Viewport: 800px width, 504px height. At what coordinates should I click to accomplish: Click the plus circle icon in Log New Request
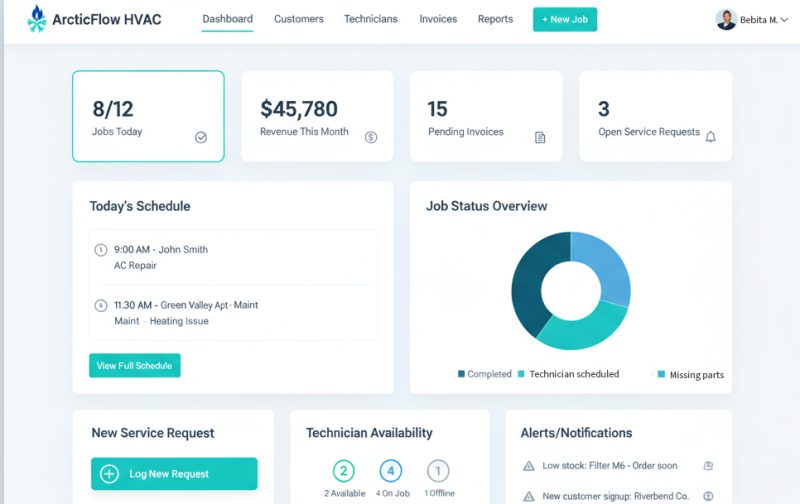click(109, 474)
